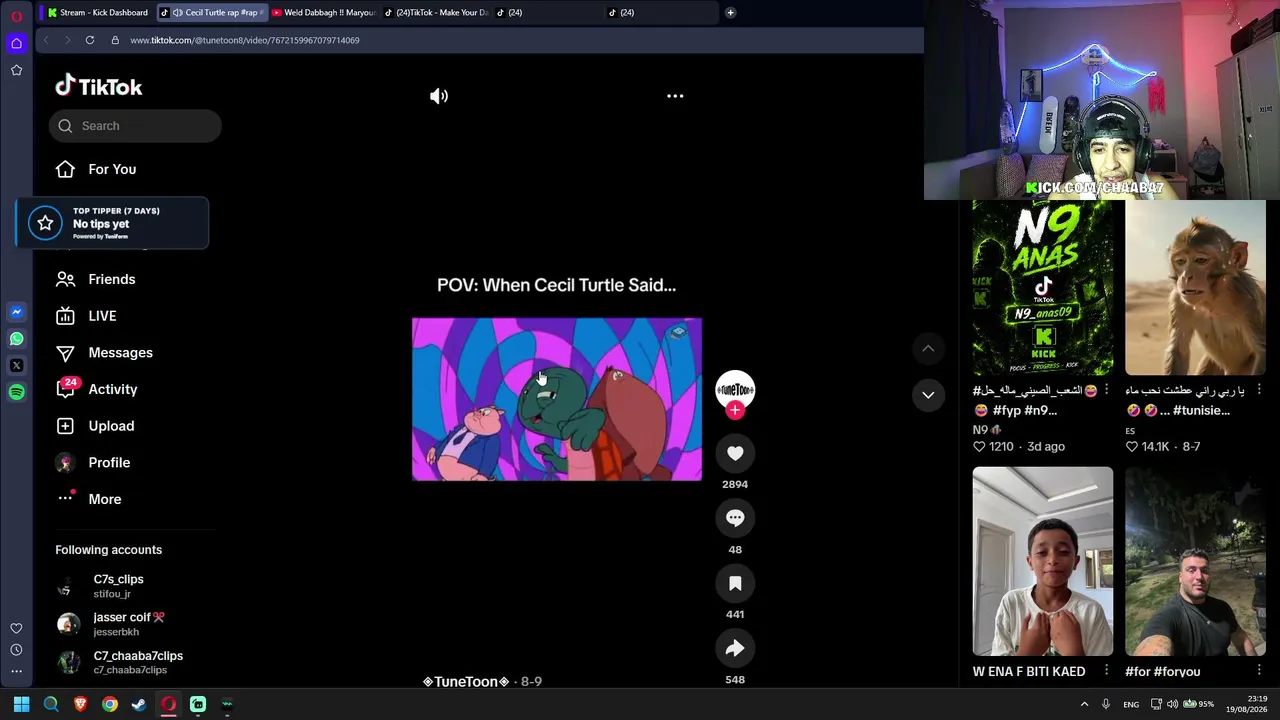
Task: Reload the current page
Action: click(90, 40)
